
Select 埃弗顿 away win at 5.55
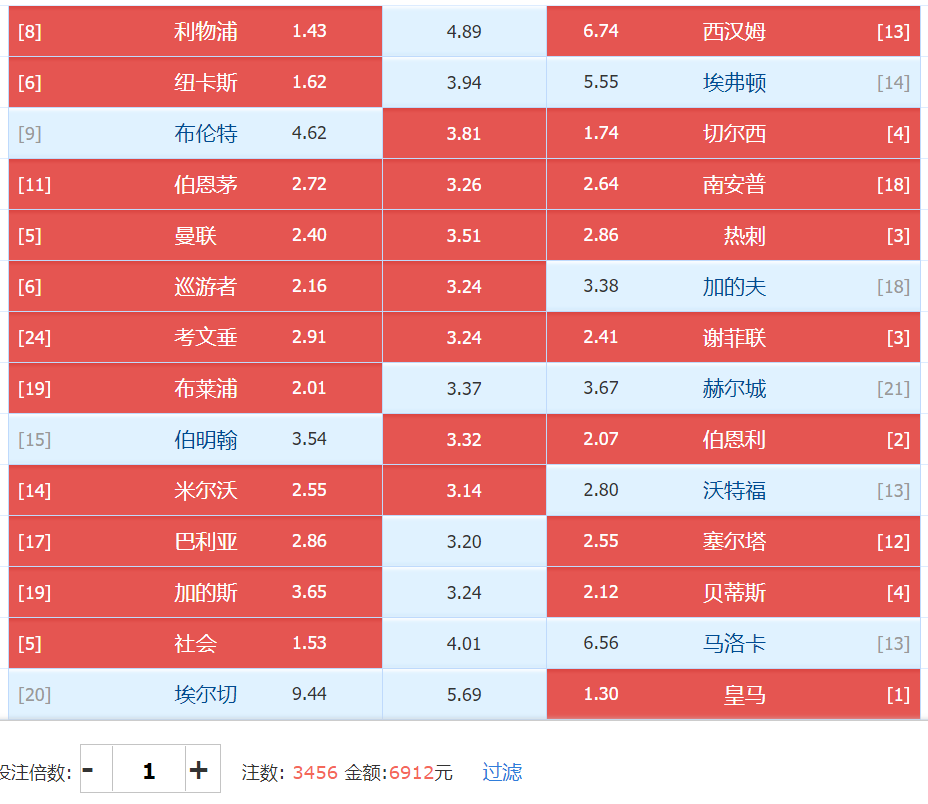pos(733,82)
